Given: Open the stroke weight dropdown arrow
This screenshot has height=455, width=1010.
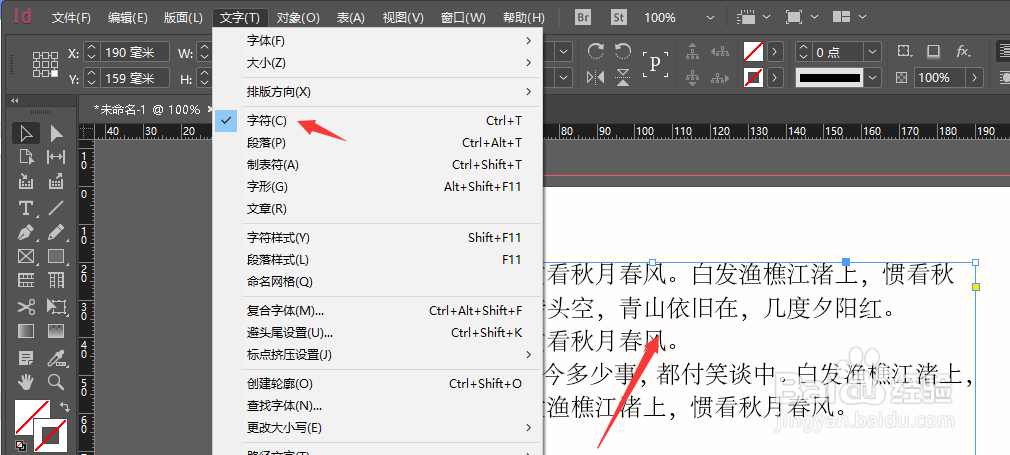Looking at the screenshot, I should tap(873, 52).
